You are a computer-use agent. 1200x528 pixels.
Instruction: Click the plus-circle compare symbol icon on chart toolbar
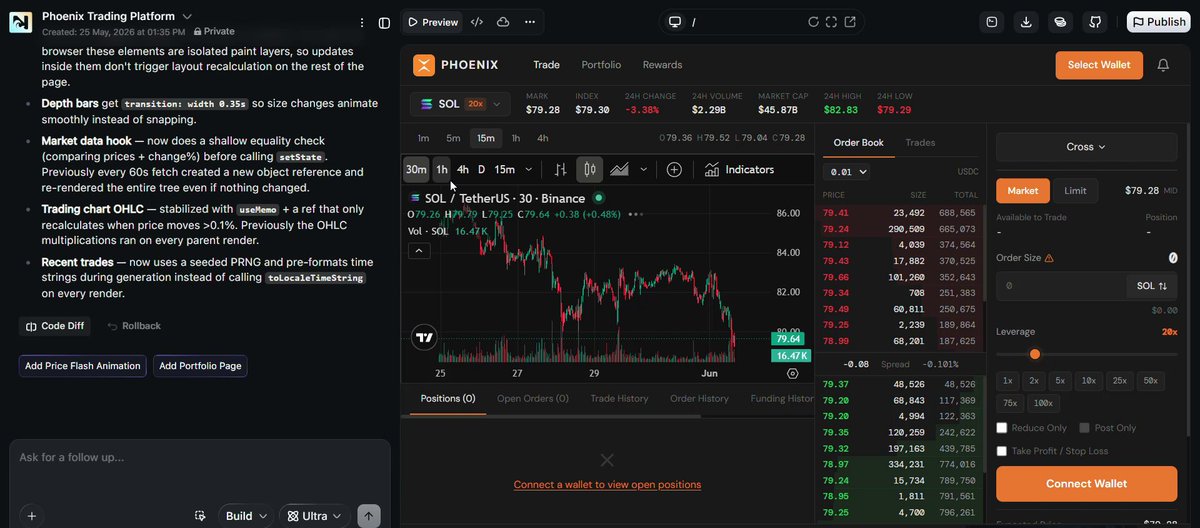(x=674, y=169)
